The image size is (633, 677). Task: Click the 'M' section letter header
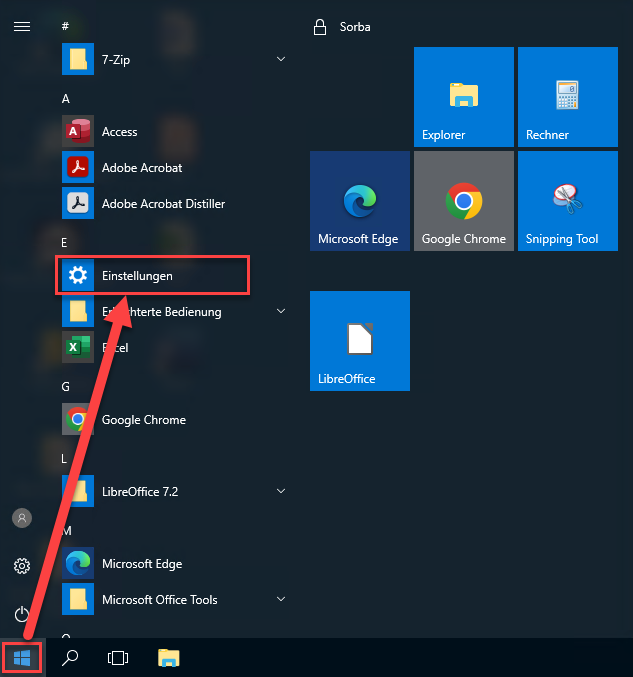coord(66,531)
